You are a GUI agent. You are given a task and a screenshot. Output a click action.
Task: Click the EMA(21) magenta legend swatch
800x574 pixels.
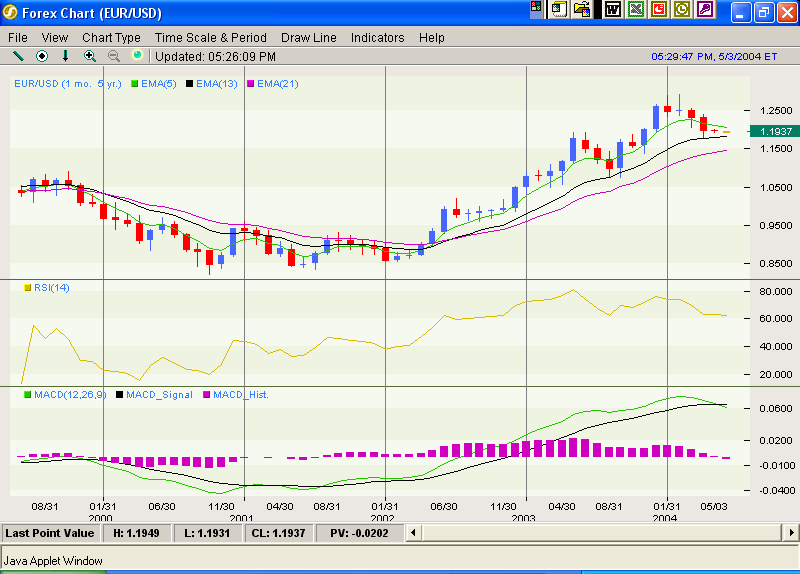coord(251,84)
